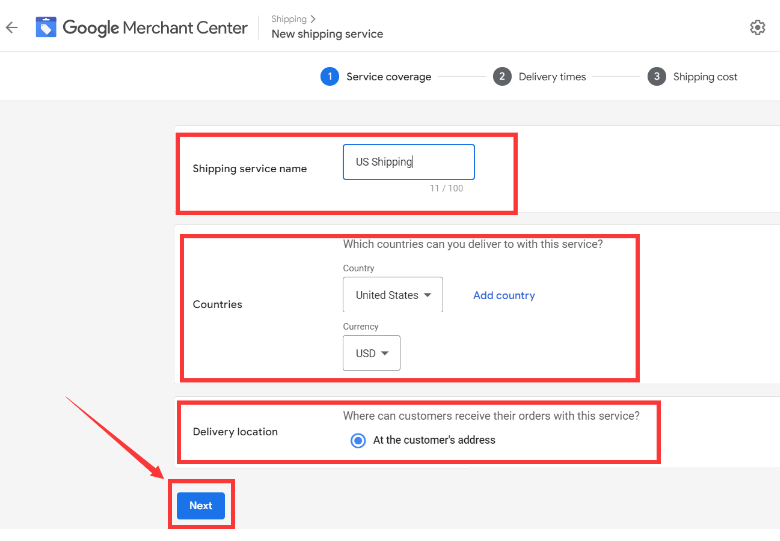Open the United States country dropdown
Viewport: 780px width, 541px height.
393,295
